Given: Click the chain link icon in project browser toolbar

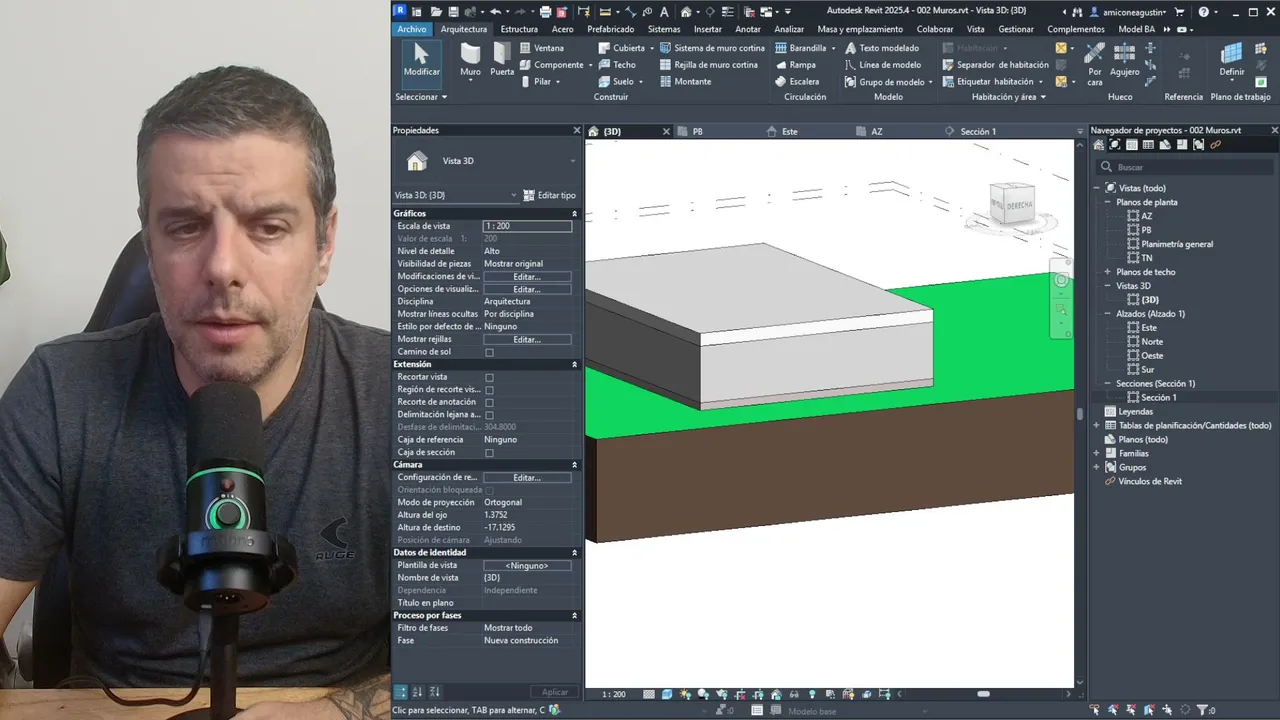Looking at the screenshot, I should tap(1216, 145).
